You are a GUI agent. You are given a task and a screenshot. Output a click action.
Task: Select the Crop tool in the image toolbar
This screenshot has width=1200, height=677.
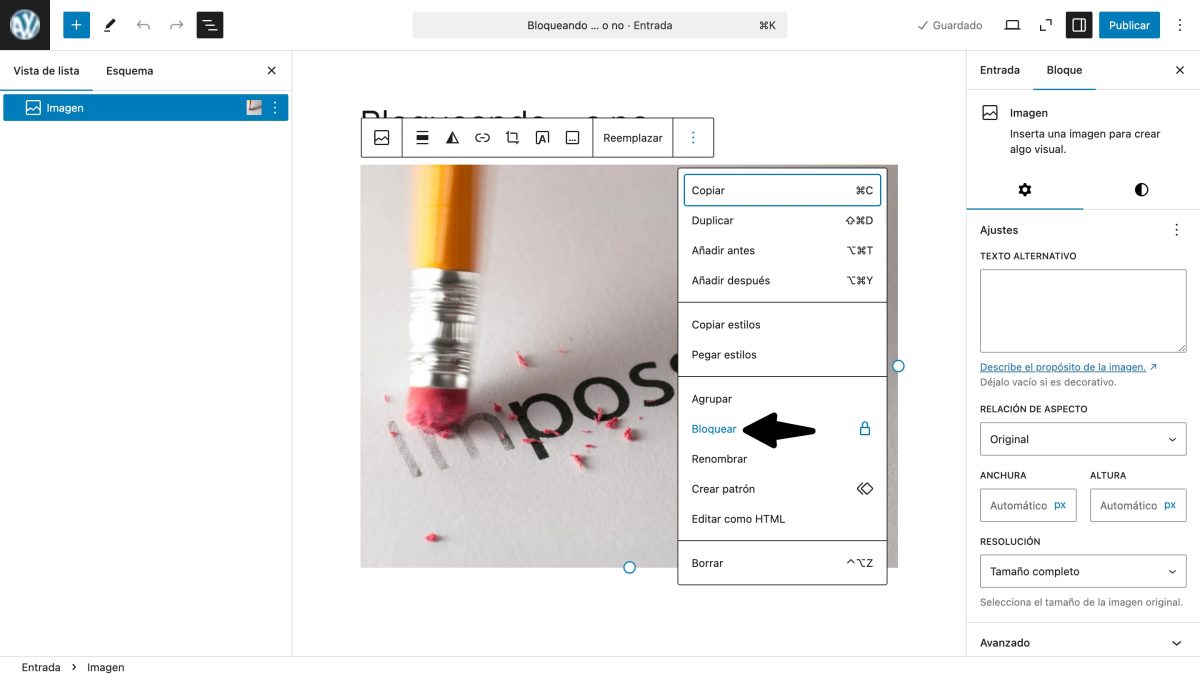click(x=512, y=137)
